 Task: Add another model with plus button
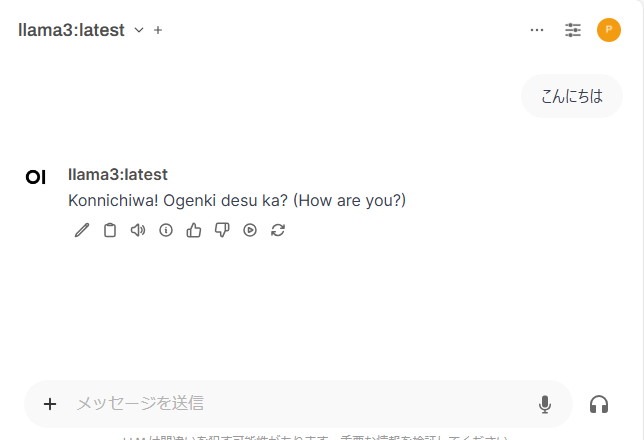(x=158, y=30)
